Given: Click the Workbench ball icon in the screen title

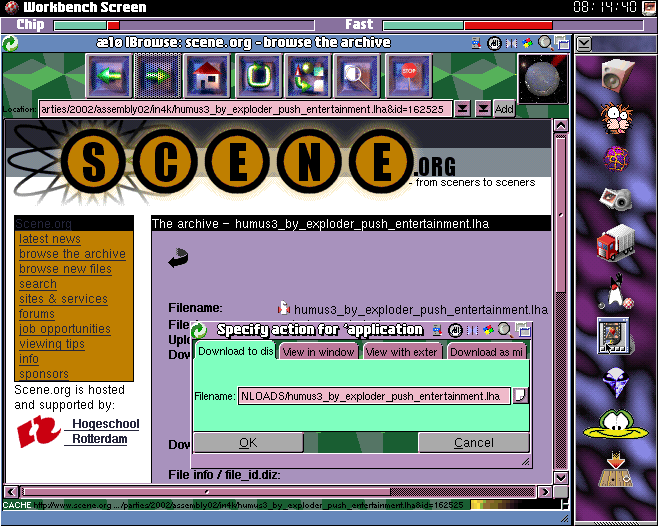Looking at the screenshot, I should pyautogui.click(x=12, y=7).
